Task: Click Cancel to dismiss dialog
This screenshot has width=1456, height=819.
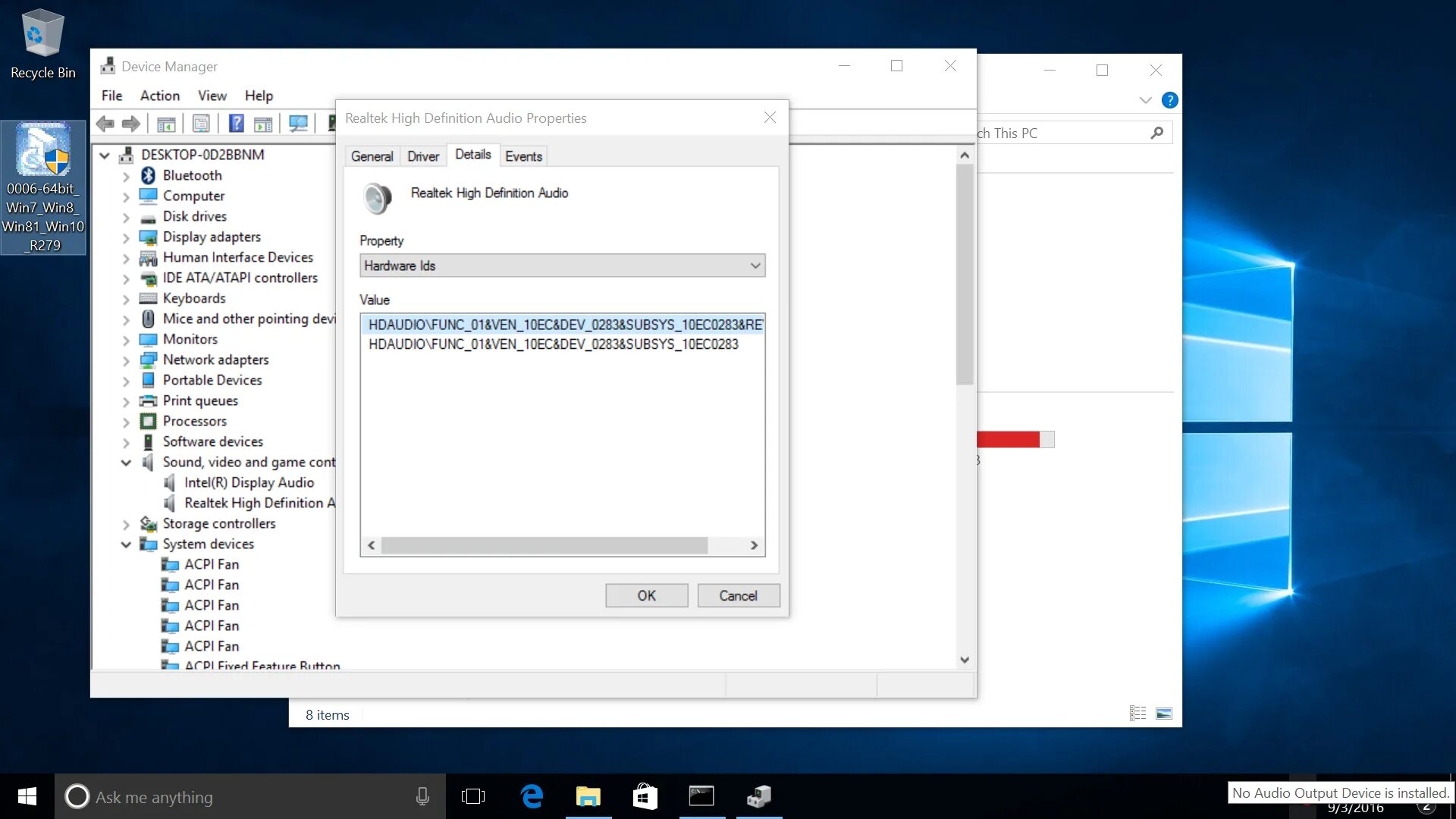Action: (738, 596)
